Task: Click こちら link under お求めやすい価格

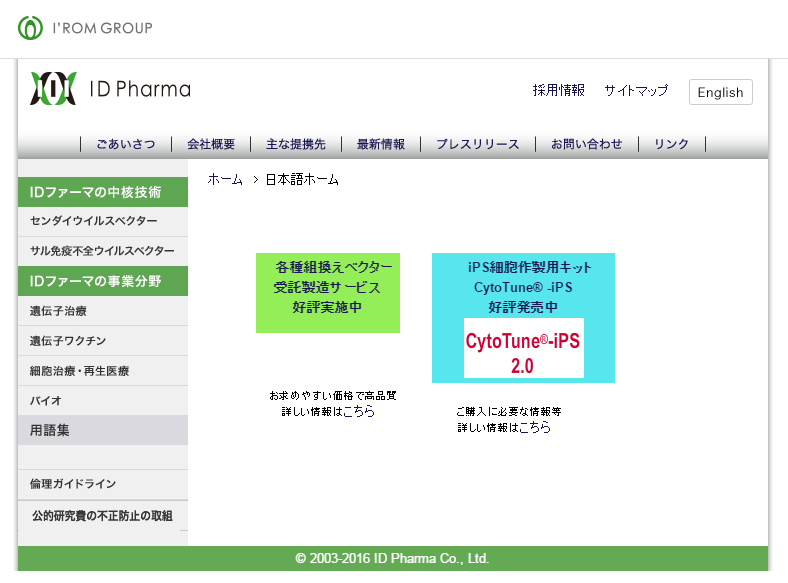Action: (x=359, y=412)
